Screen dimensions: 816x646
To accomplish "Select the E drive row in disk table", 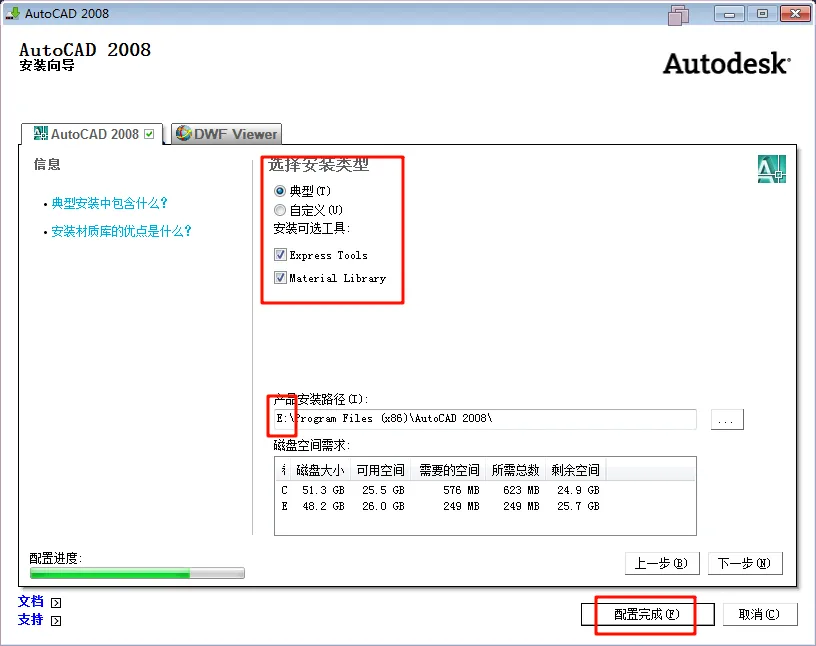I will 485,506.
